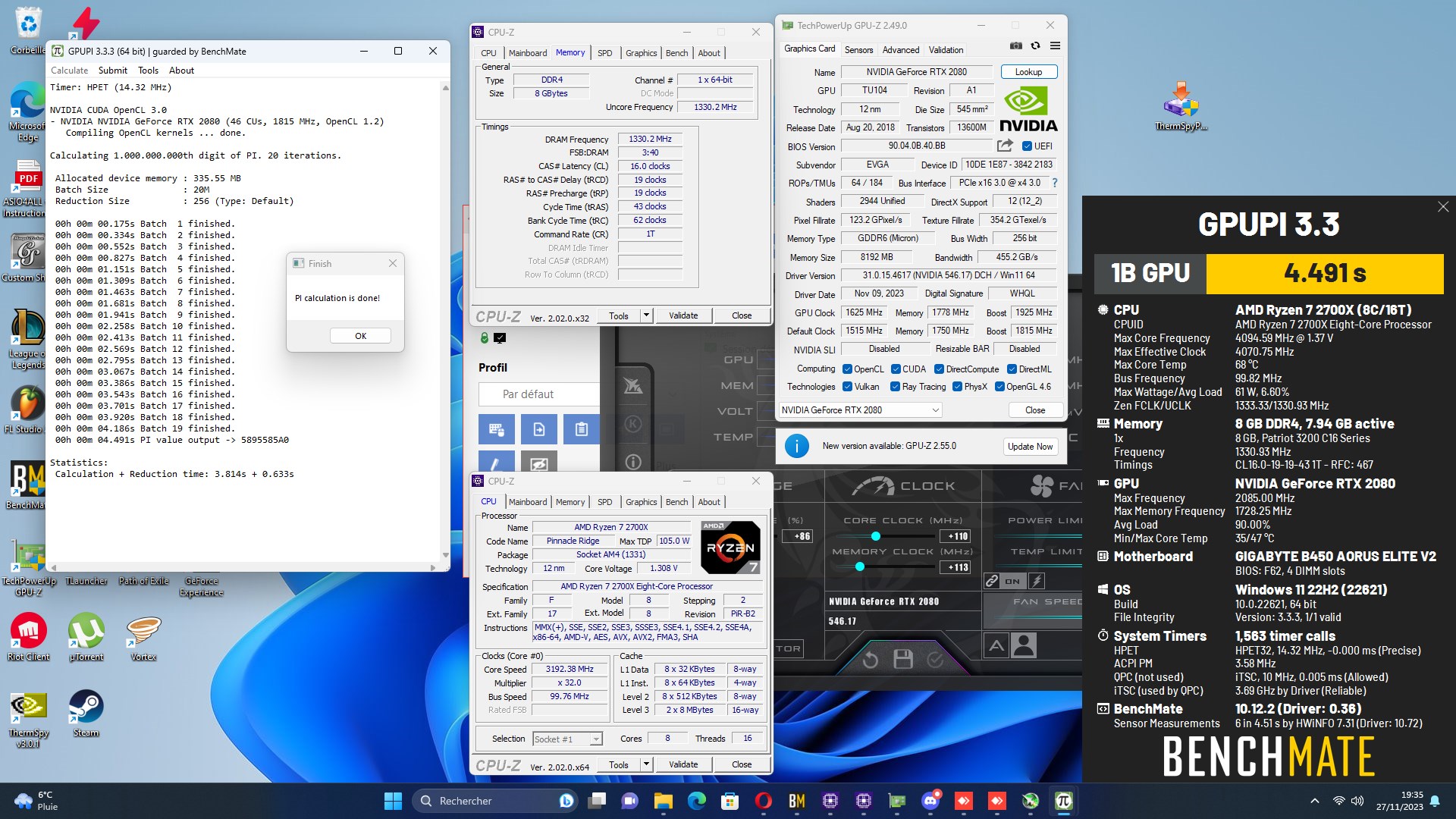Open the Riot Client desktop icon
1456x819 pixels.
[28, 637]
